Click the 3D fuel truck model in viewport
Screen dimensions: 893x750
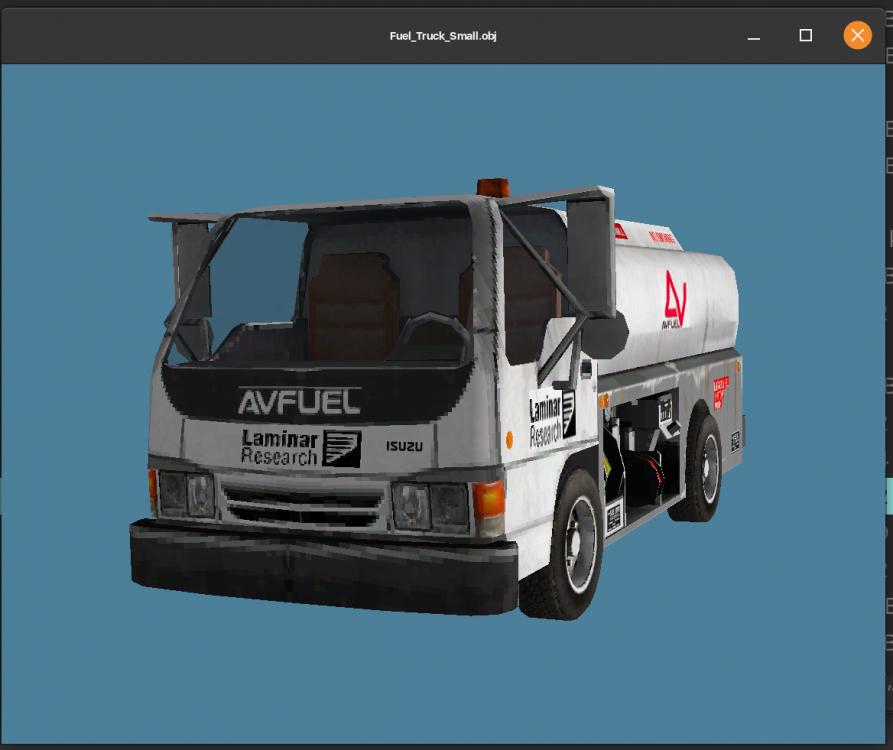(437, 400)
